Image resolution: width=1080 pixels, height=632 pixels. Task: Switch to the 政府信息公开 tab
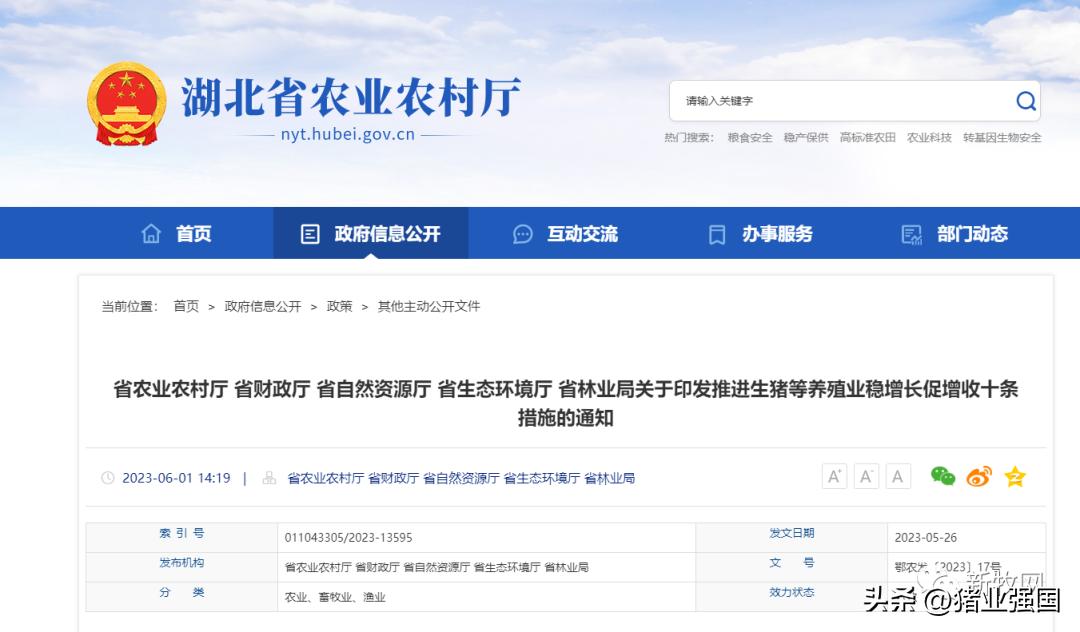371,233
